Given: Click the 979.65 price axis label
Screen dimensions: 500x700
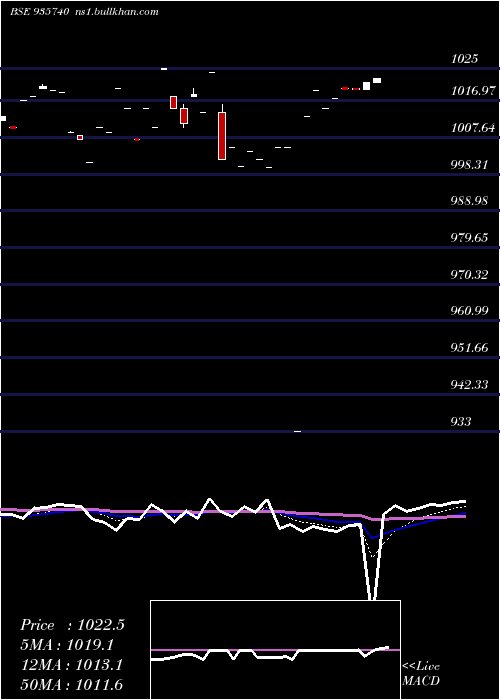Looking at the screenshot, I should (x=469, y=238).
